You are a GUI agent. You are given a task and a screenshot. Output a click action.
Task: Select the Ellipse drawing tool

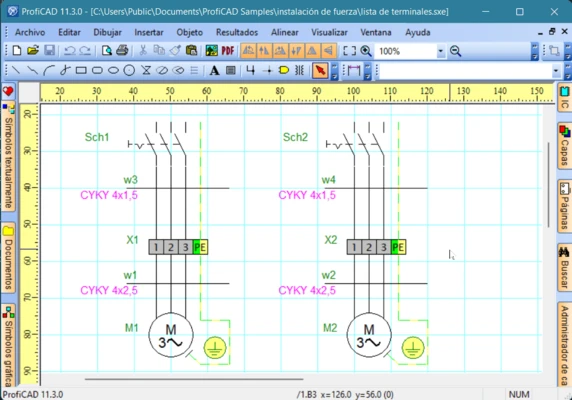pos(113,70)
